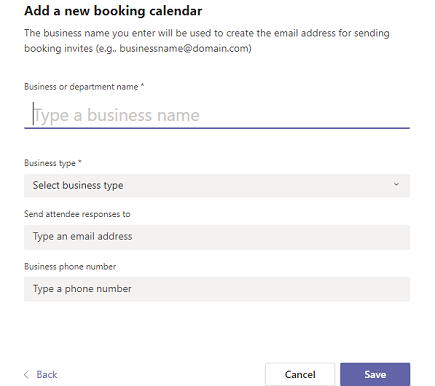The image size is (435, 386).
Task: Click the left-pointing Back chevron icon
Action: tap(26, 375)
